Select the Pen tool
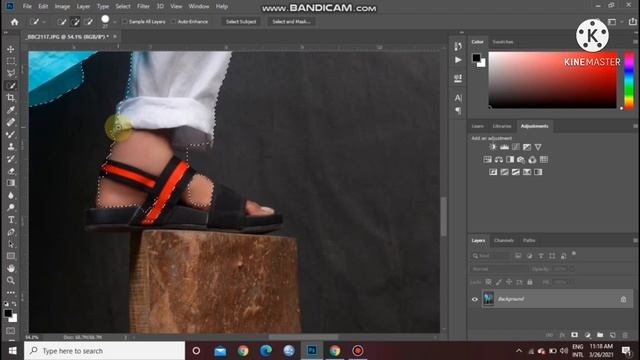640x360 pixels. (11, 232)
